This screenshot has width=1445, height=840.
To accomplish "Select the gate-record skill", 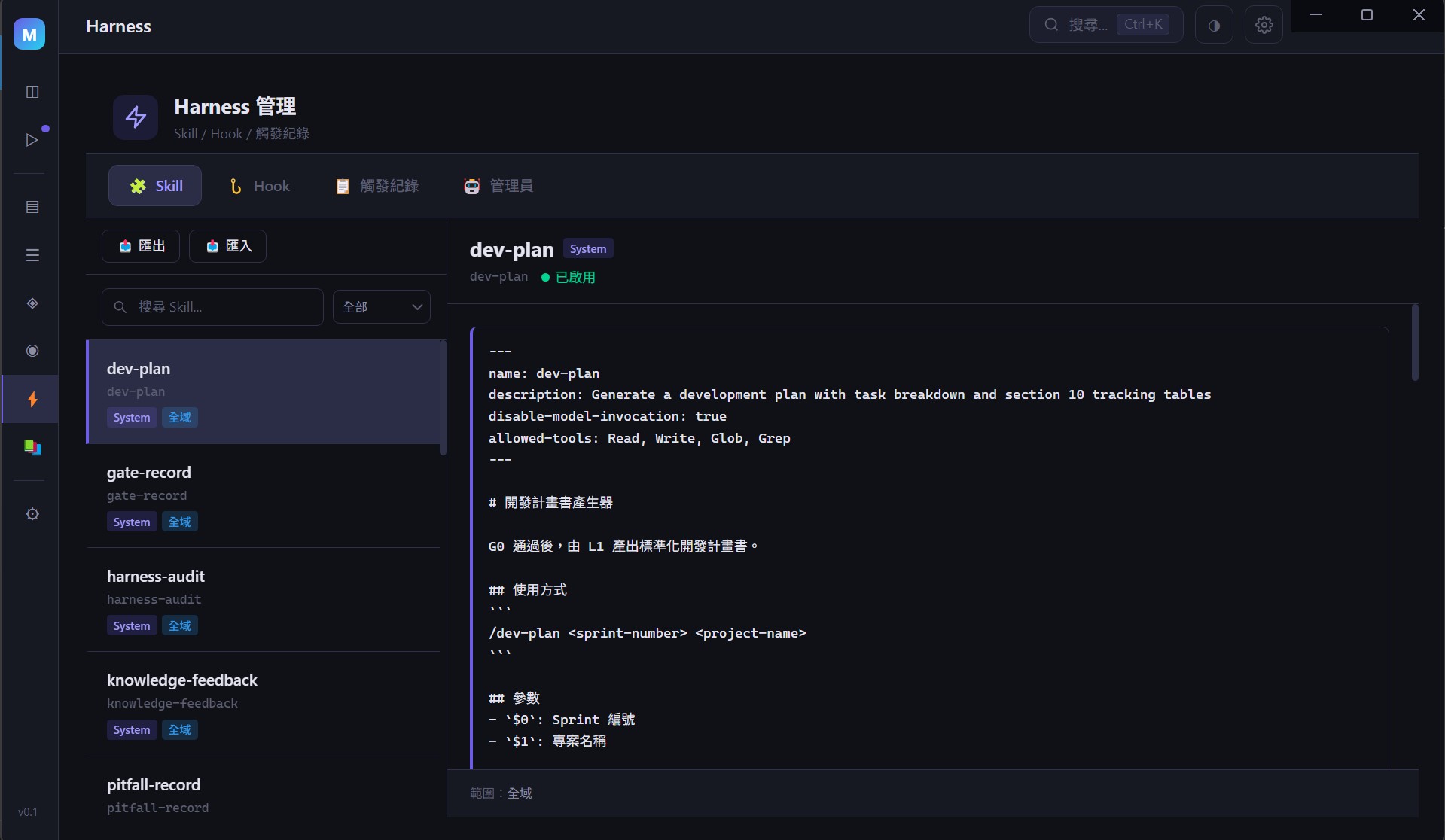I will pyautogui.click(x=264, y=496).
